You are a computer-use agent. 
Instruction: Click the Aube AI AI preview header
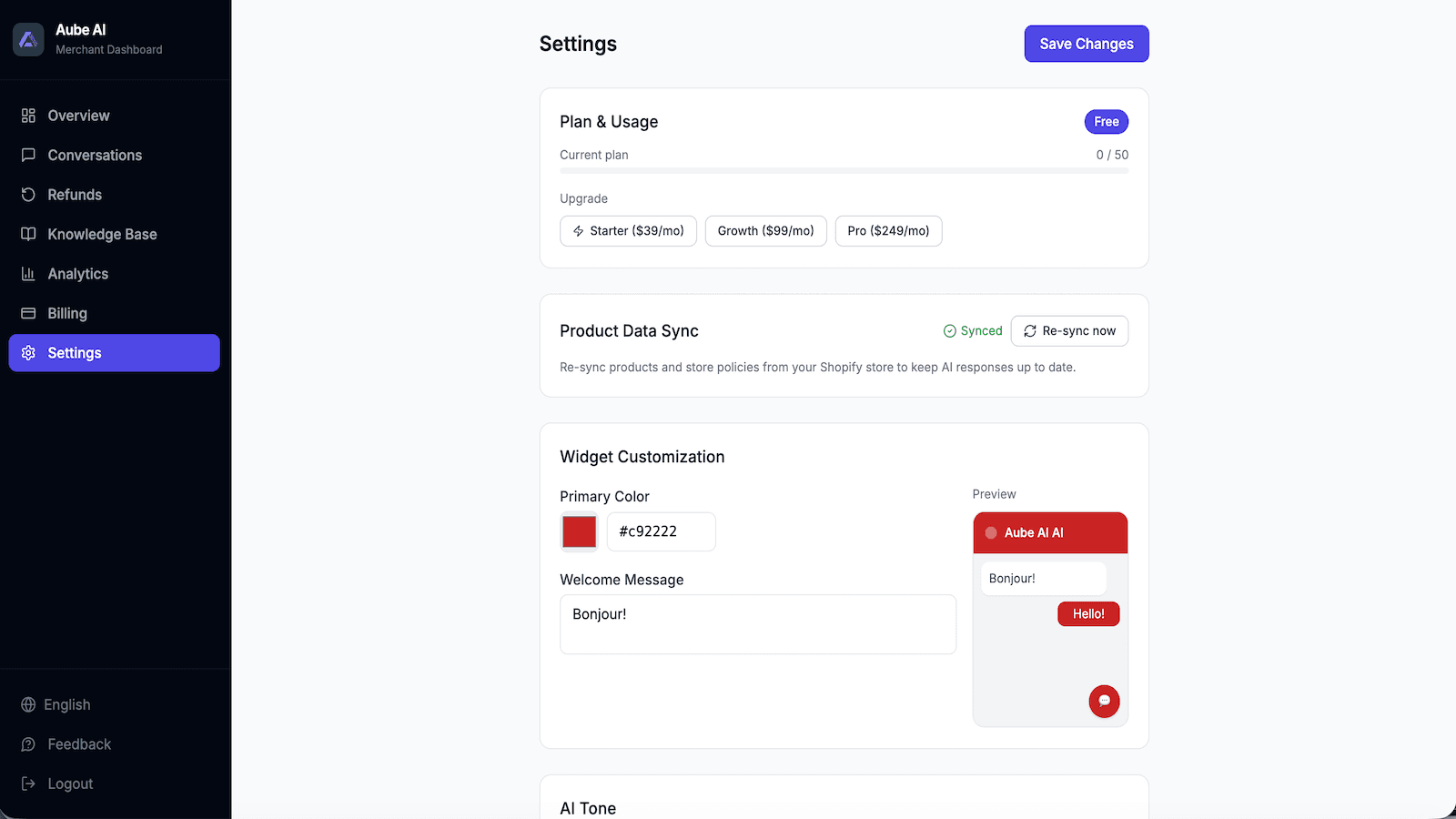tap(1050, 533)
